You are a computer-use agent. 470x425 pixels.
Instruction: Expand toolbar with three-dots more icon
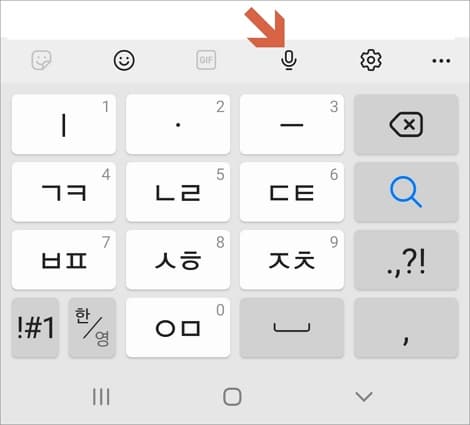[441, 61]
